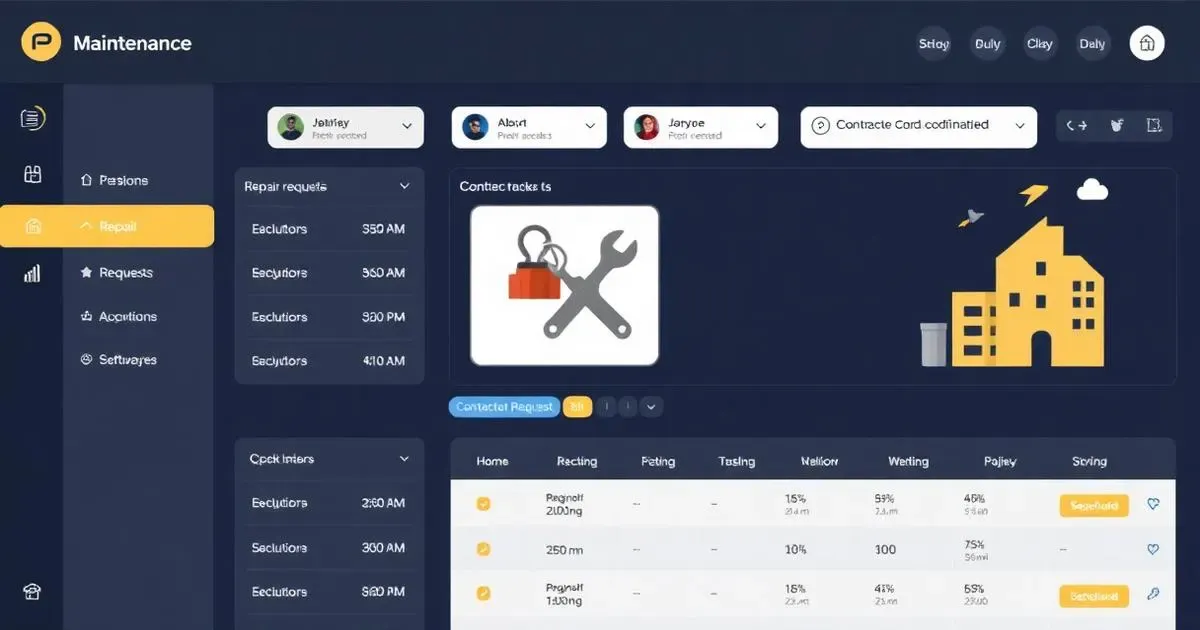Switch to the Cliay tab in the top bar
Viewport: 1200px width, 630px height.
1040,44
